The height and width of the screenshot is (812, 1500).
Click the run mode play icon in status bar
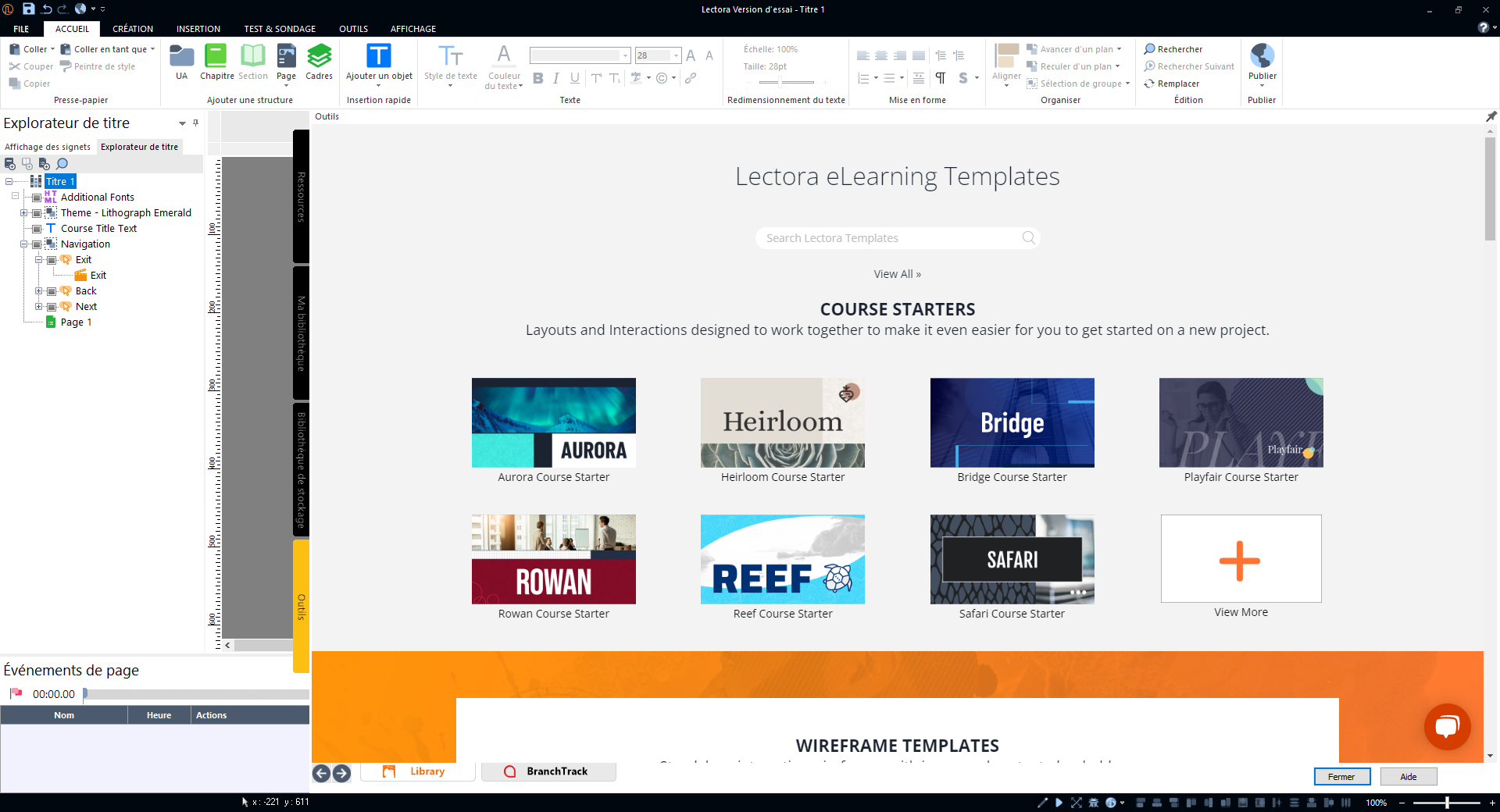(x=1059, y=802)
